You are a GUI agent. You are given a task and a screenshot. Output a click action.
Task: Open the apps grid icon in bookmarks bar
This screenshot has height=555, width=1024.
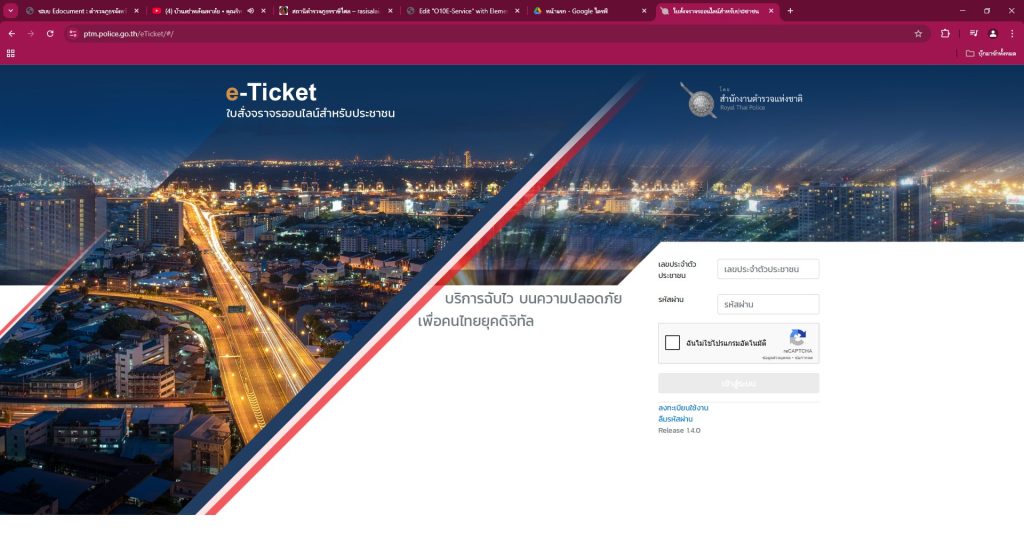[x=10, y=54]
